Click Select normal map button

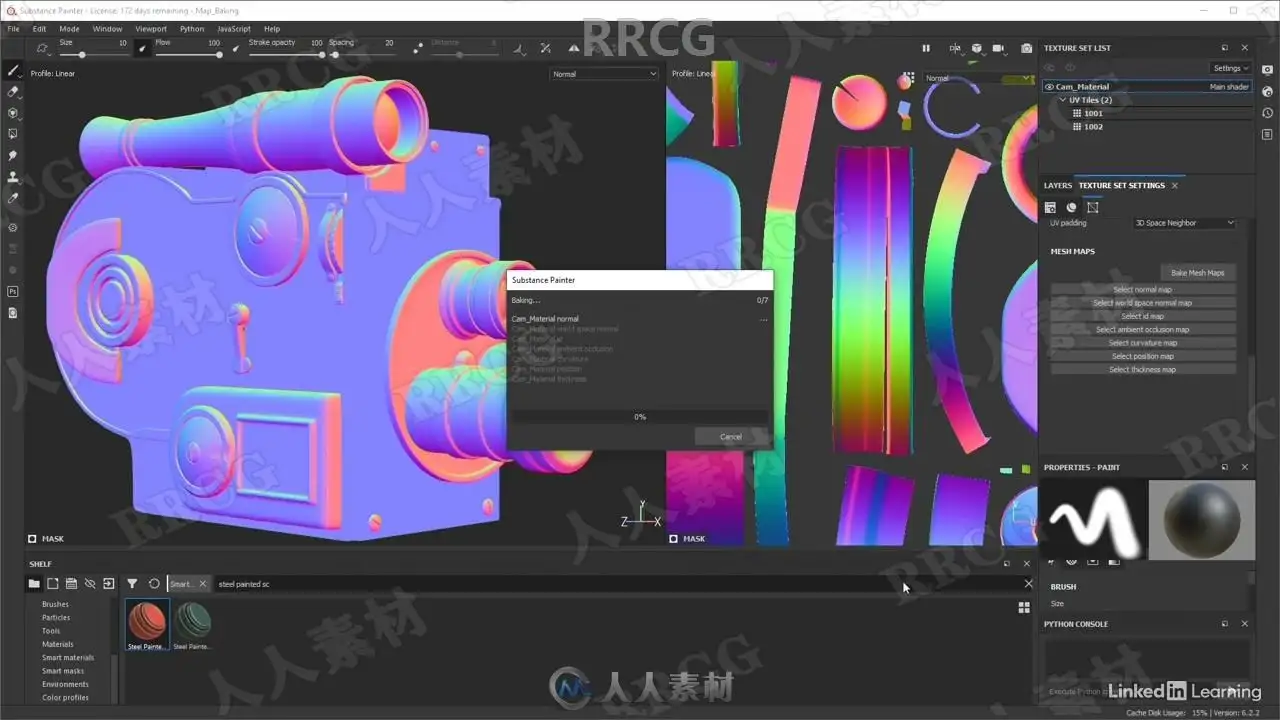(x=1143, y=290)
